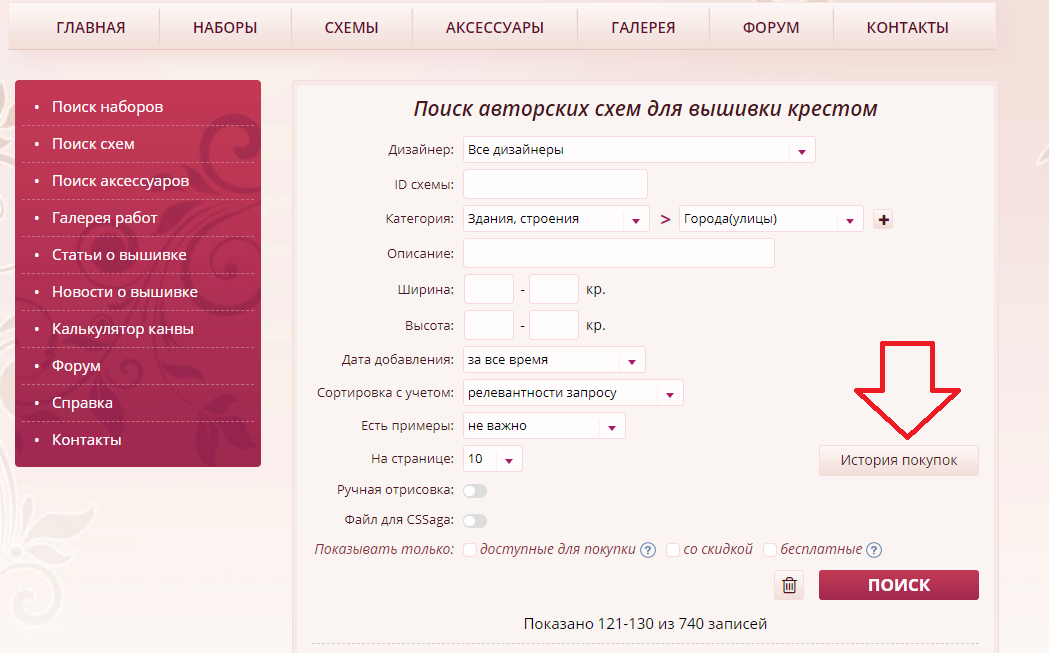Expand the 'Здания, строения' category dropdown
This screenshot has height=653, width=1049.
tap(556, 219)
